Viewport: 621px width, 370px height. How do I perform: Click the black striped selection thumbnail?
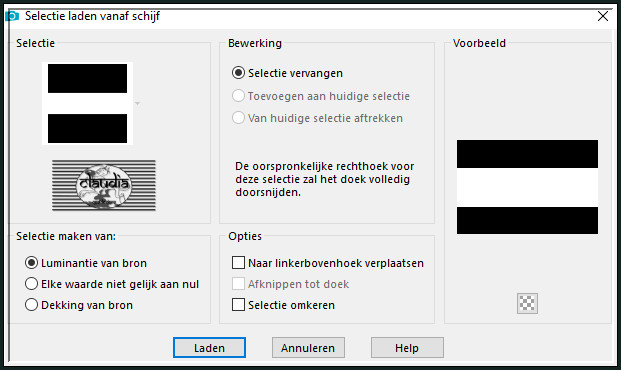[88, 103]
